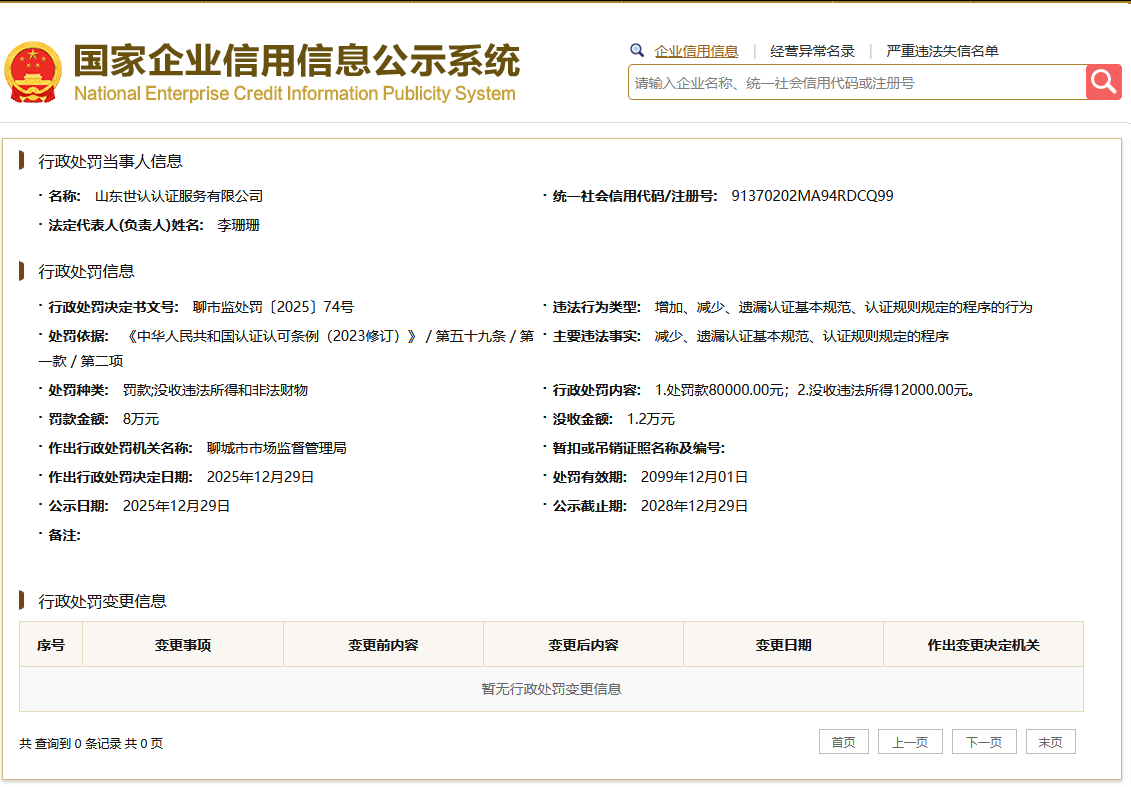
Task: Click authority name 聊城市市场监督管理局
Action: [276, 448]
